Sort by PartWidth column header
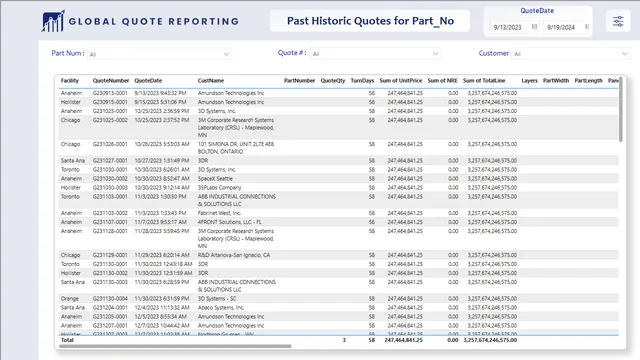This screenshot has height=360, width=640. (x=556, y=80)
